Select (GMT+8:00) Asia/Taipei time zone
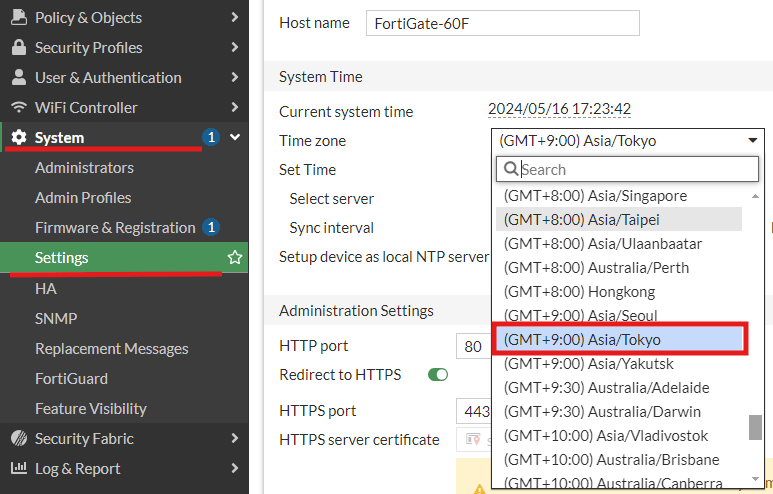Screen dimensions: 773x494 [x=619, y=219]
